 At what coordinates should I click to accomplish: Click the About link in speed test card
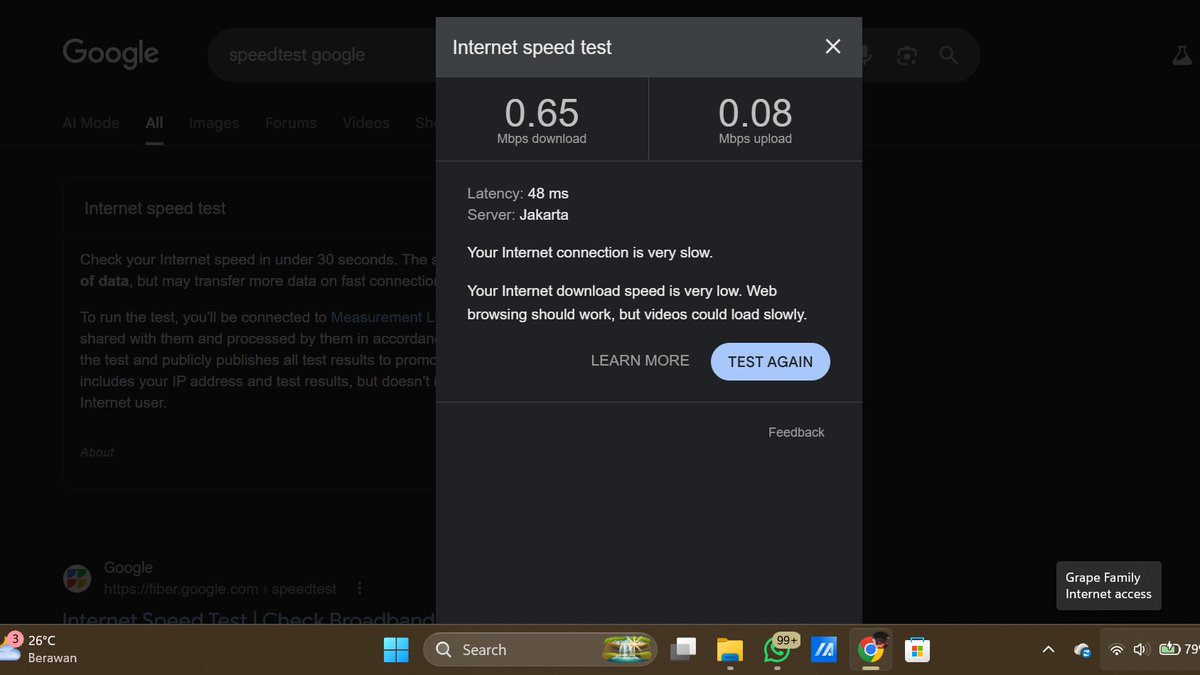click(x=97, y=452)
